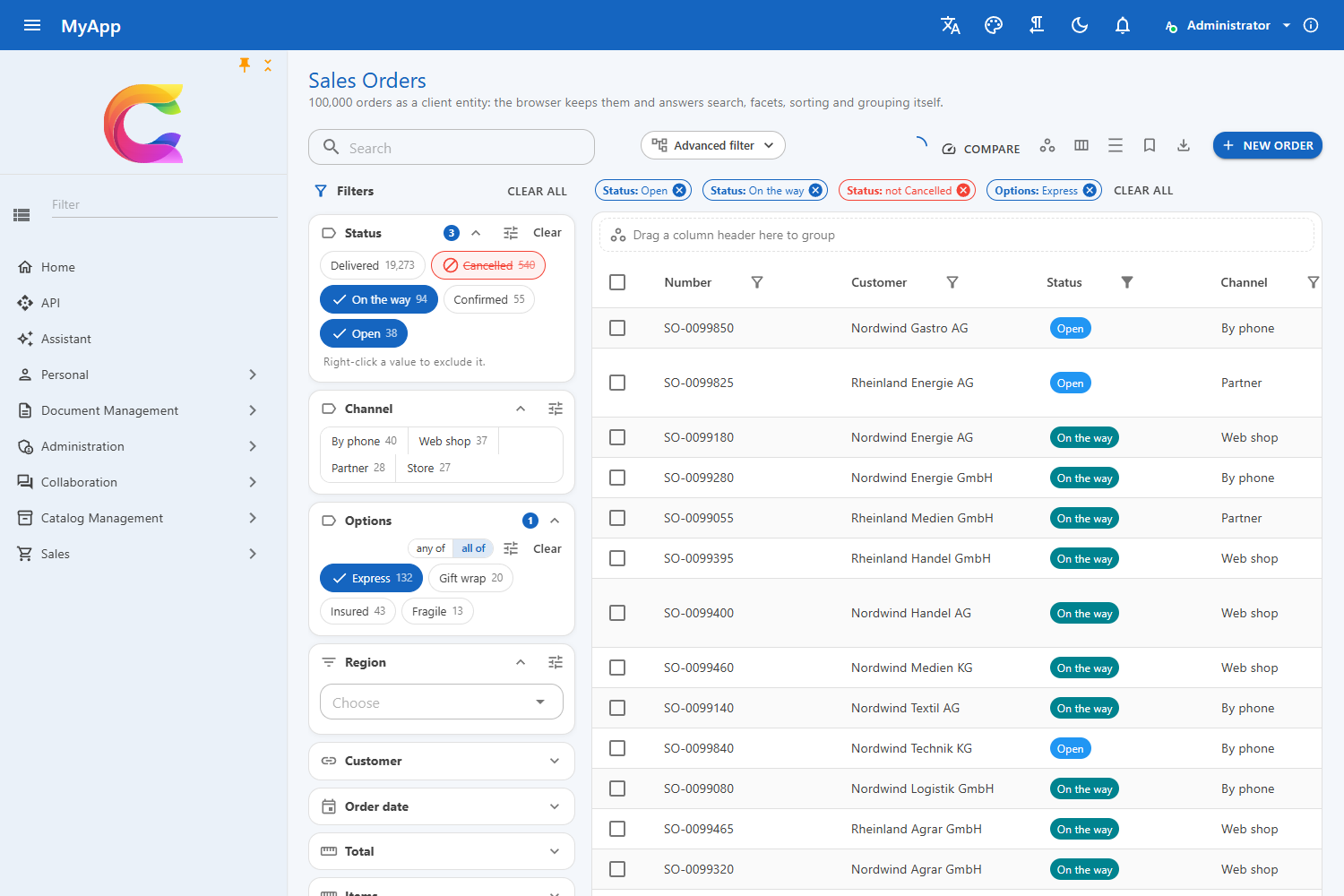Open the notifications bell
Viewport: 1344px width, 896px height.
tap(1123, 25)
